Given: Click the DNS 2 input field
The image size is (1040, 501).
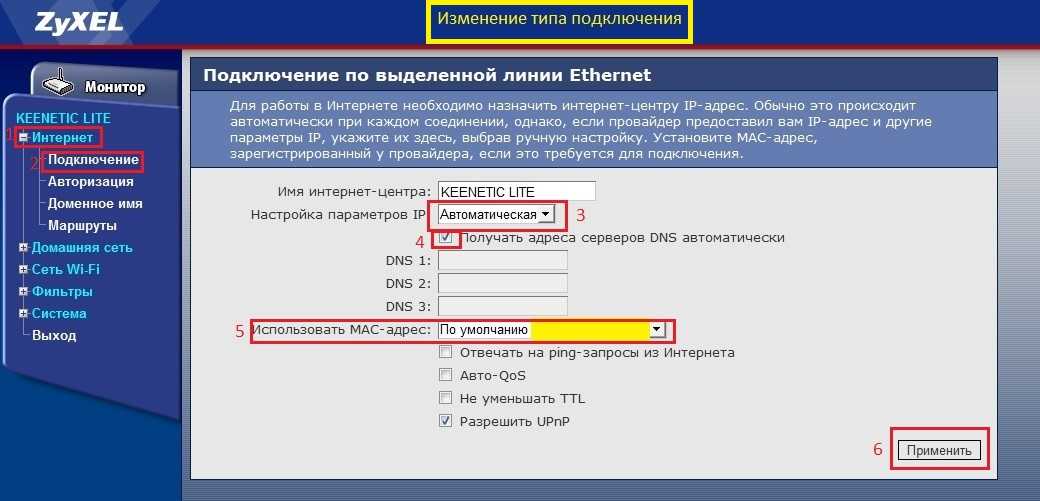Looking at the screenshot, I should pyautogui.click(x=503, y=283).
